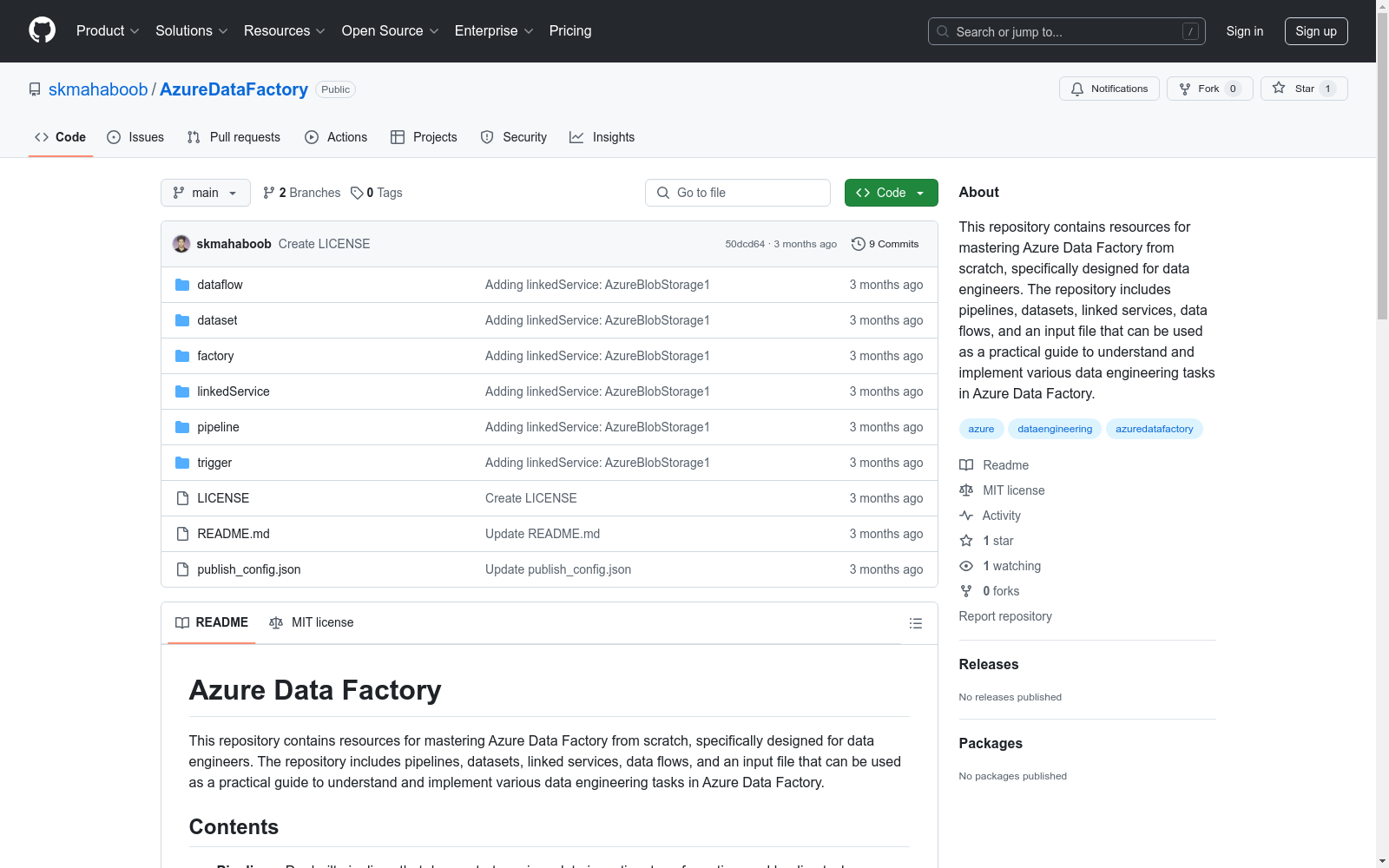The height and width of the screenshot is (868, 1389).
Task: Click the page vertical scrollbar thumb
Action: [1383, 165]
